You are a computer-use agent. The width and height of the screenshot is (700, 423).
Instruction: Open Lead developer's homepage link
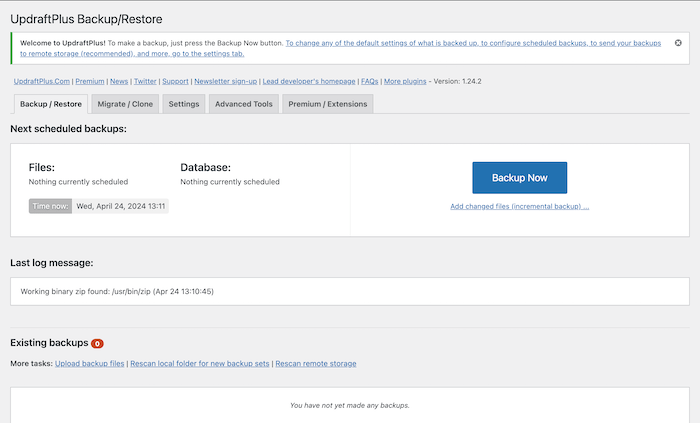(309, 81)
